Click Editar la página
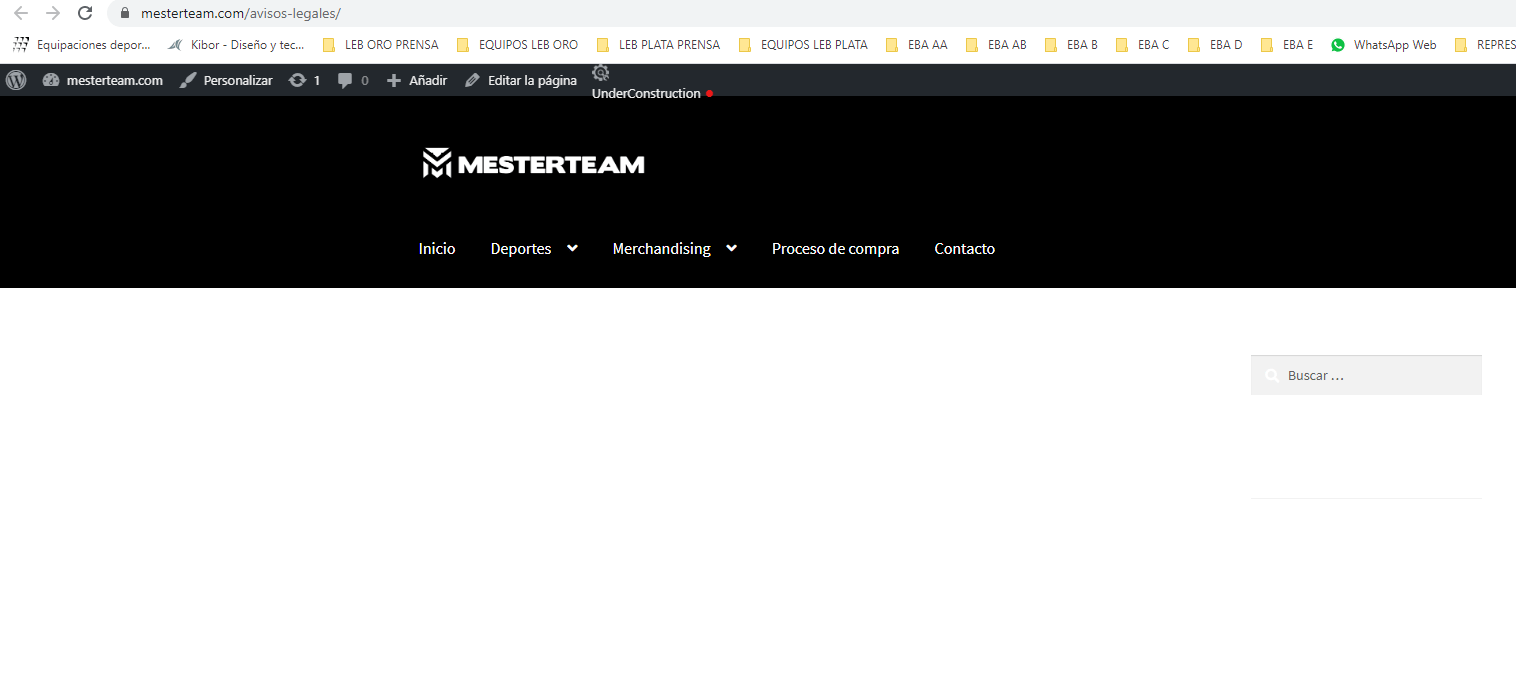This screenshot has height=698, width=1516. click(x=521, y=80)
